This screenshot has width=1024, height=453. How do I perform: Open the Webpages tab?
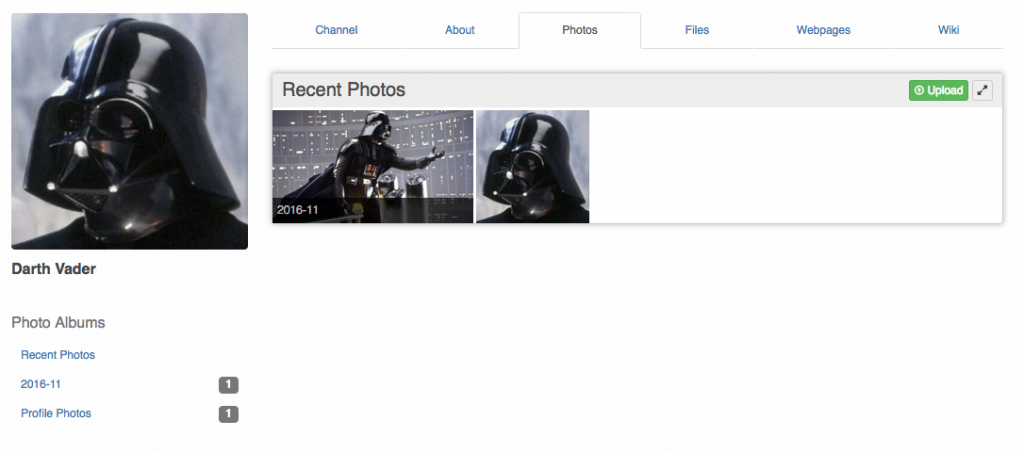click(x=823, y=30)
